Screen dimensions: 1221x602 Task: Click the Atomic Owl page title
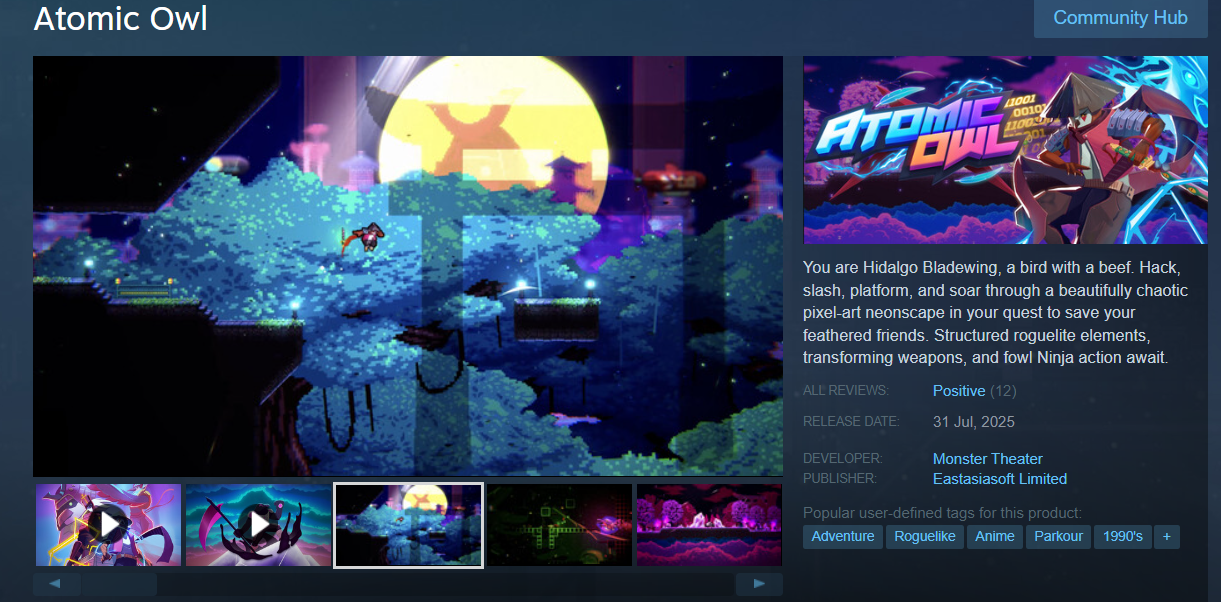point(121,18)
